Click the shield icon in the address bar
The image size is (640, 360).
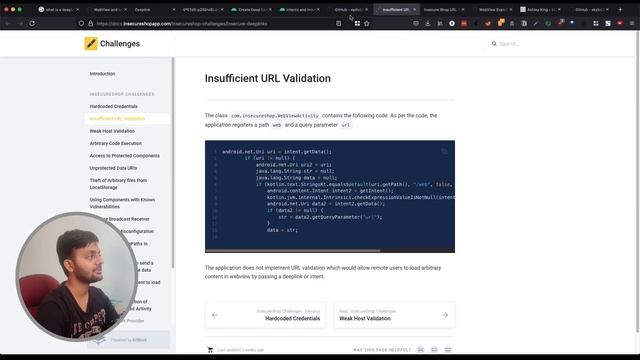point(81,24)
